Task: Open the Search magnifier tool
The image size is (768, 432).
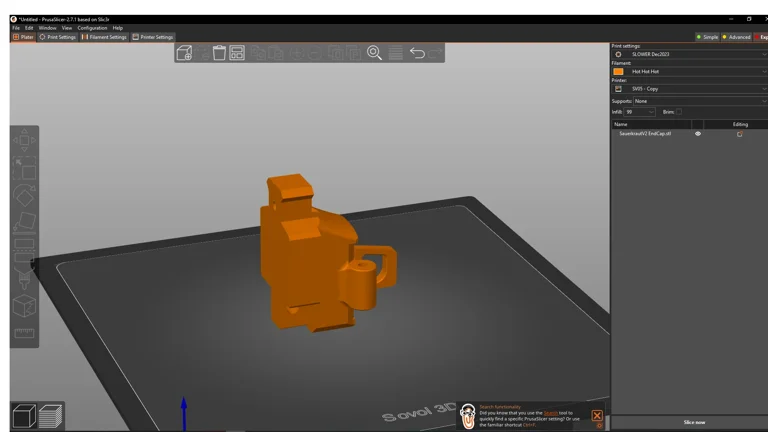Action: 375,53
